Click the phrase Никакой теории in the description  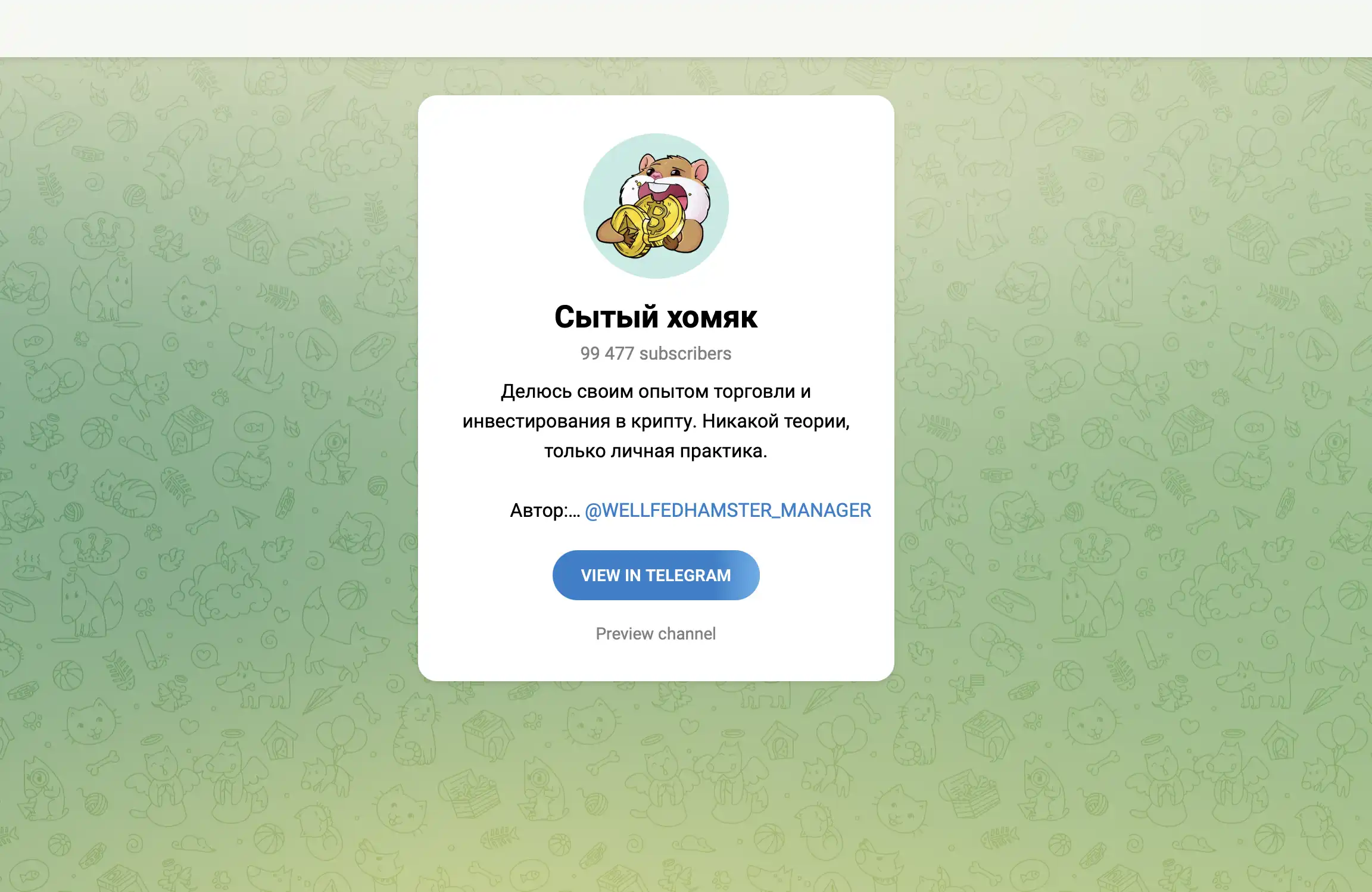coord(774,421)
